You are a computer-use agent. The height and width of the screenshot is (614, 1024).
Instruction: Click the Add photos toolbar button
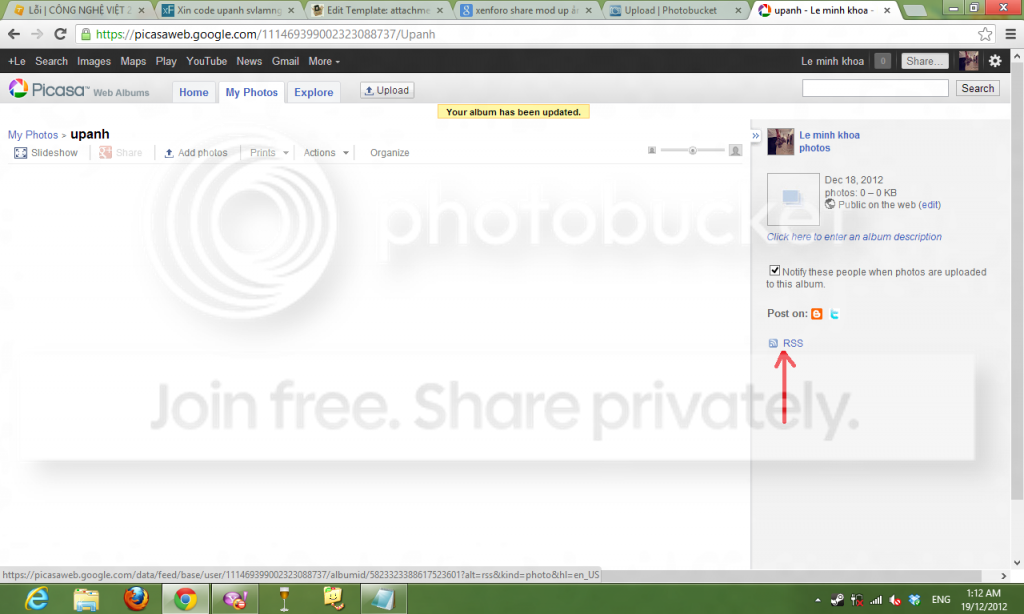[195, 152]
